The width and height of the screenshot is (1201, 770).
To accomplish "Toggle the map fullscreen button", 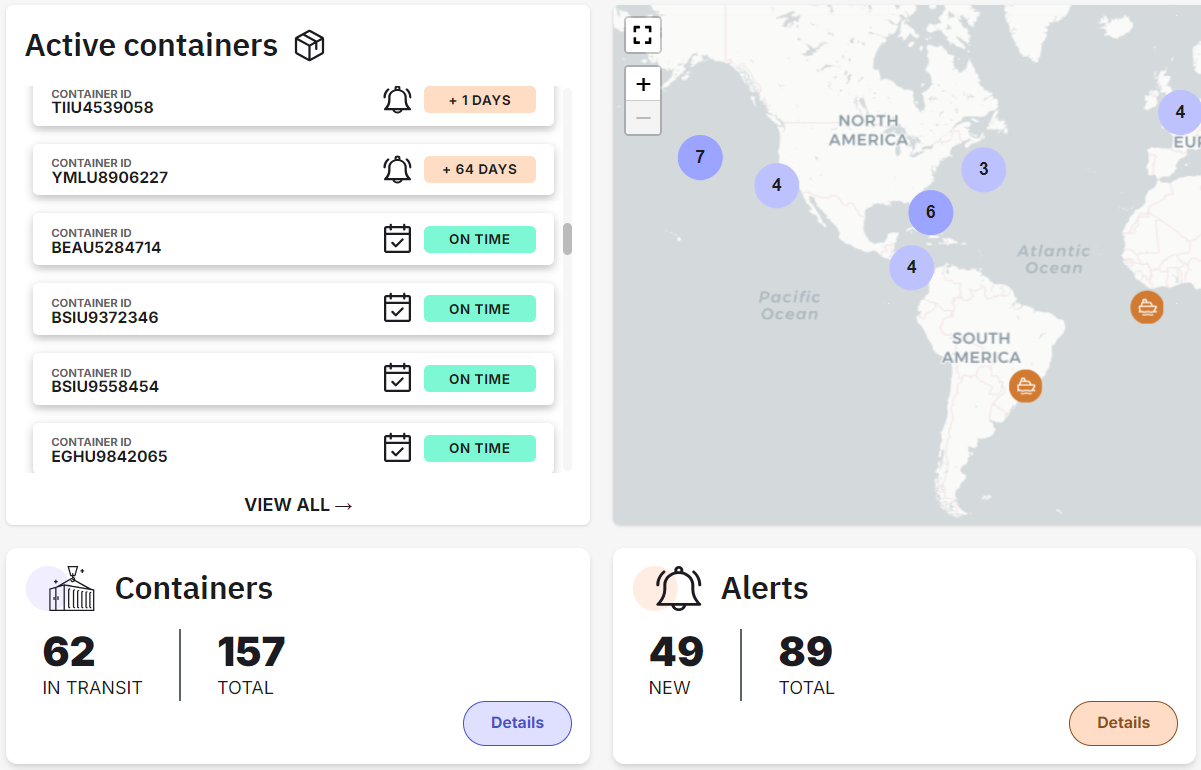I will coord(643,35).
